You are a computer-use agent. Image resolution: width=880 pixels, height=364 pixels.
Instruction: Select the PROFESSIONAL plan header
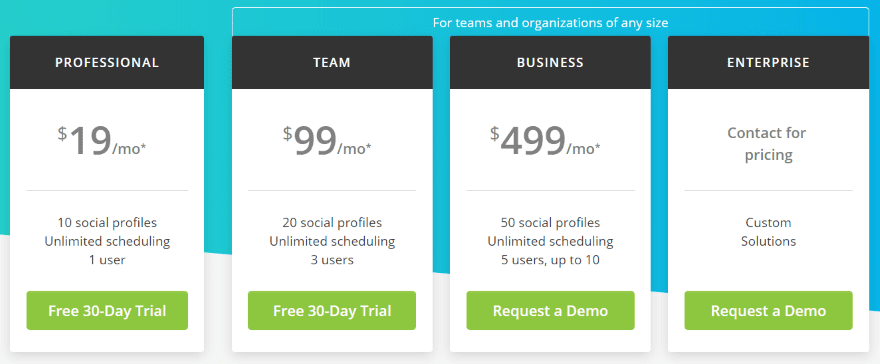[107, 63]
